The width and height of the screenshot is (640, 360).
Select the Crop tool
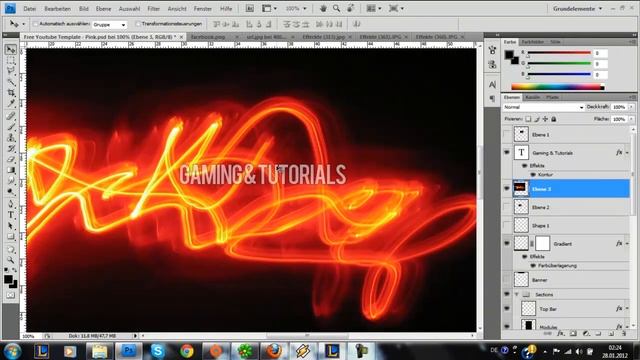tap(11, 93)
